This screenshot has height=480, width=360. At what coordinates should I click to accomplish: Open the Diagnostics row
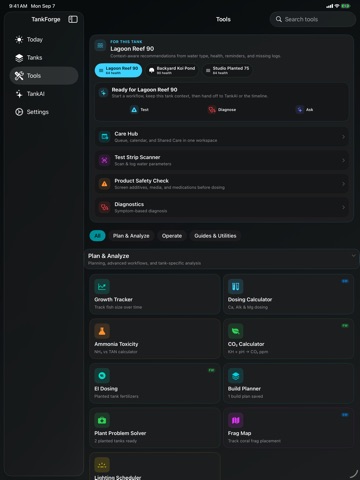pos(222,207)
